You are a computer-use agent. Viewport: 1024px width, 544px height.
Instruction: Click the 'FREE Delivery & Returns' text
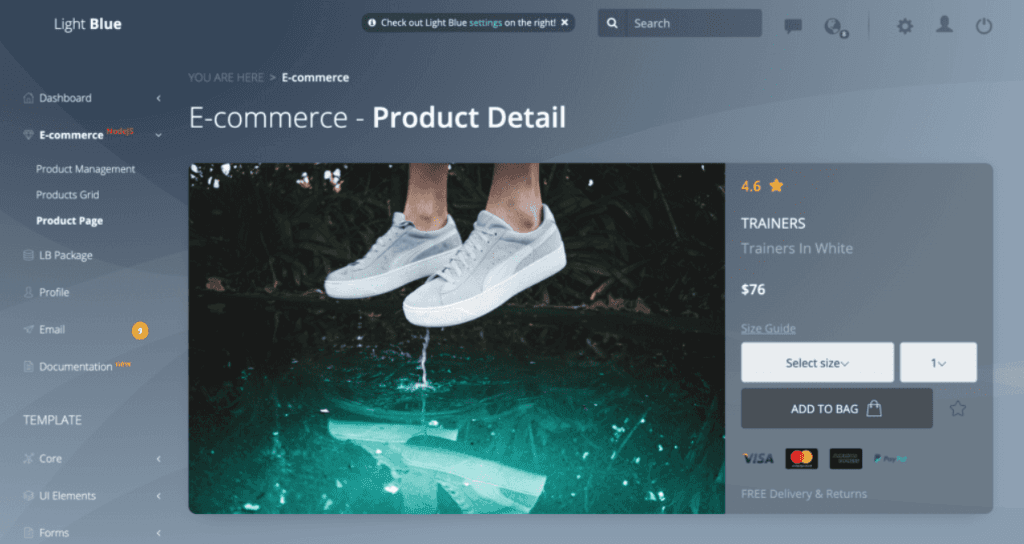click(804, 494)
